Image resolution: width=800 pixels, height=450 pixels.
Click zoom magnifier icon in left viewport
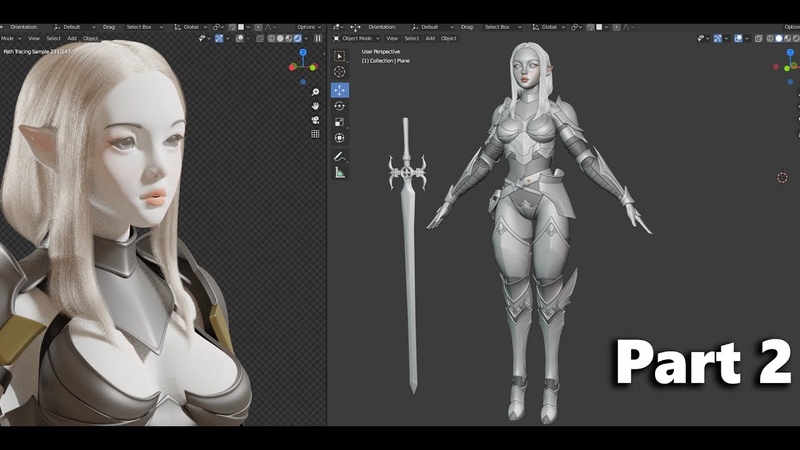coord(315,92)
